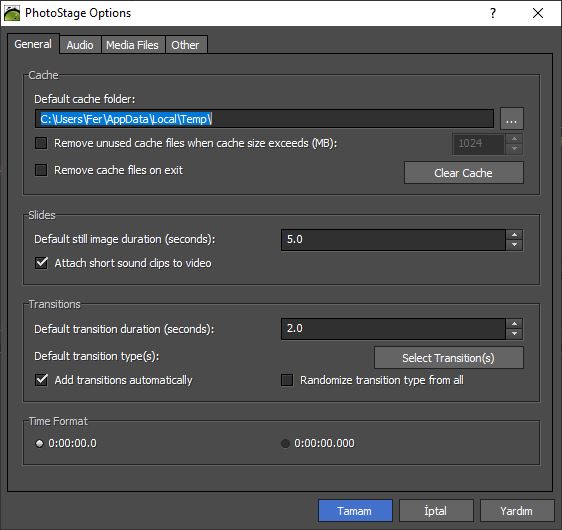
Task: Enable Remove cache files on exit
Action: coord(41,170)
